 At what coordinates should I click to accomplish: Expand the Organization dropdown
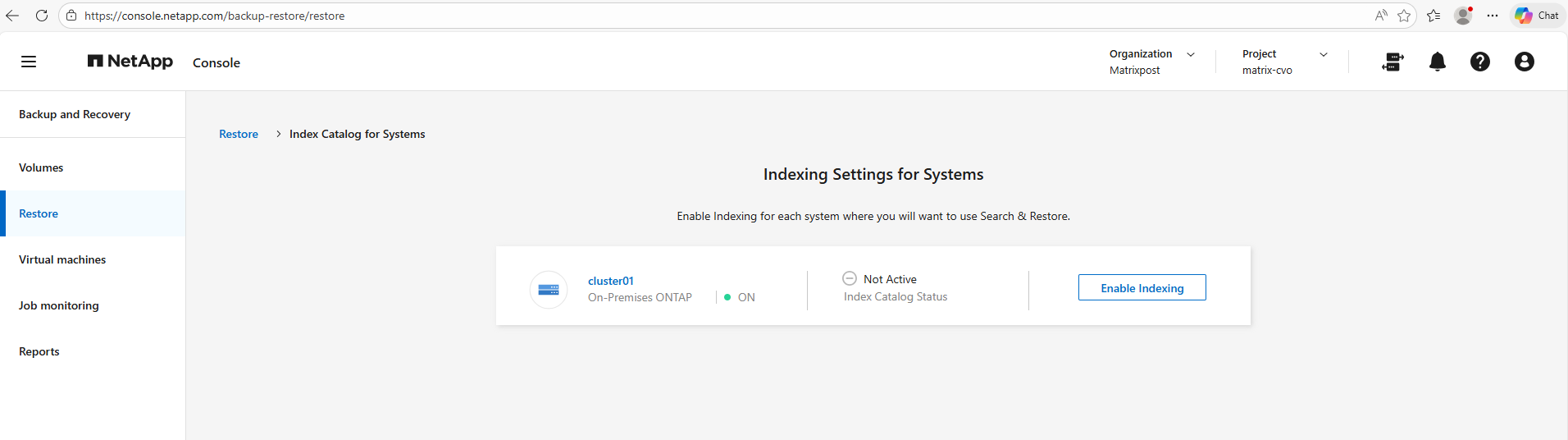click(x=1191, y=54)
